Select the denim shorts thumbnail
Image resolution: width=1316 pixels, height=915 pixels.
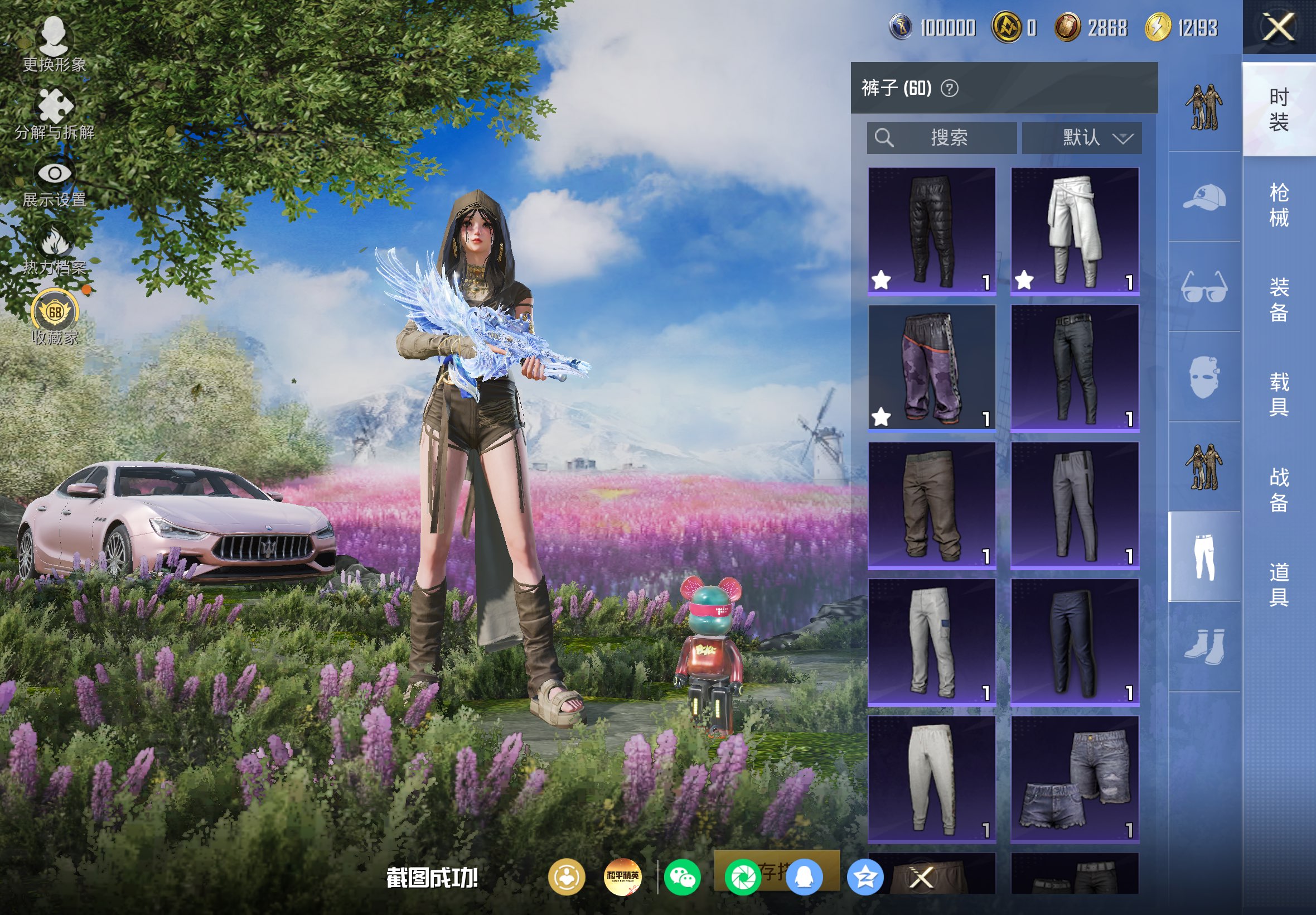click(x=1075, y=779)
